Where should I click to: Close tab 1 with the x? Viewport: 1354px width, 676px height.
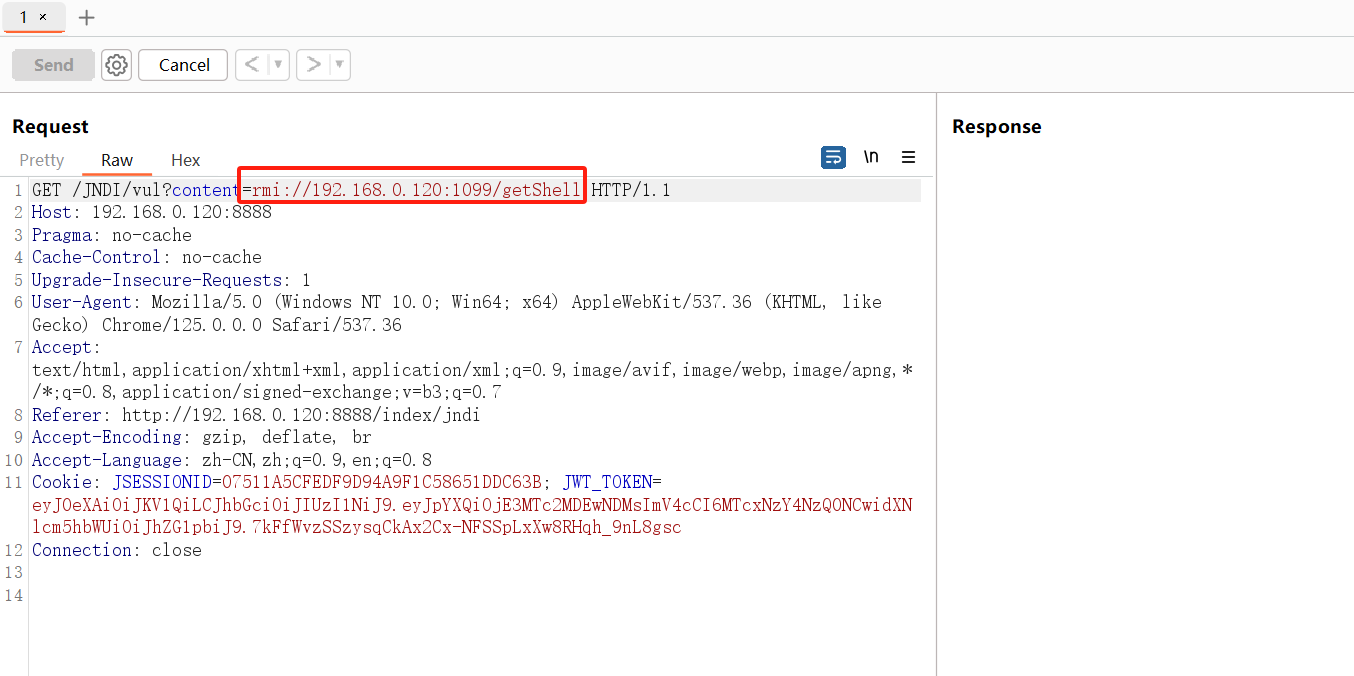click(x=43, y=17)
